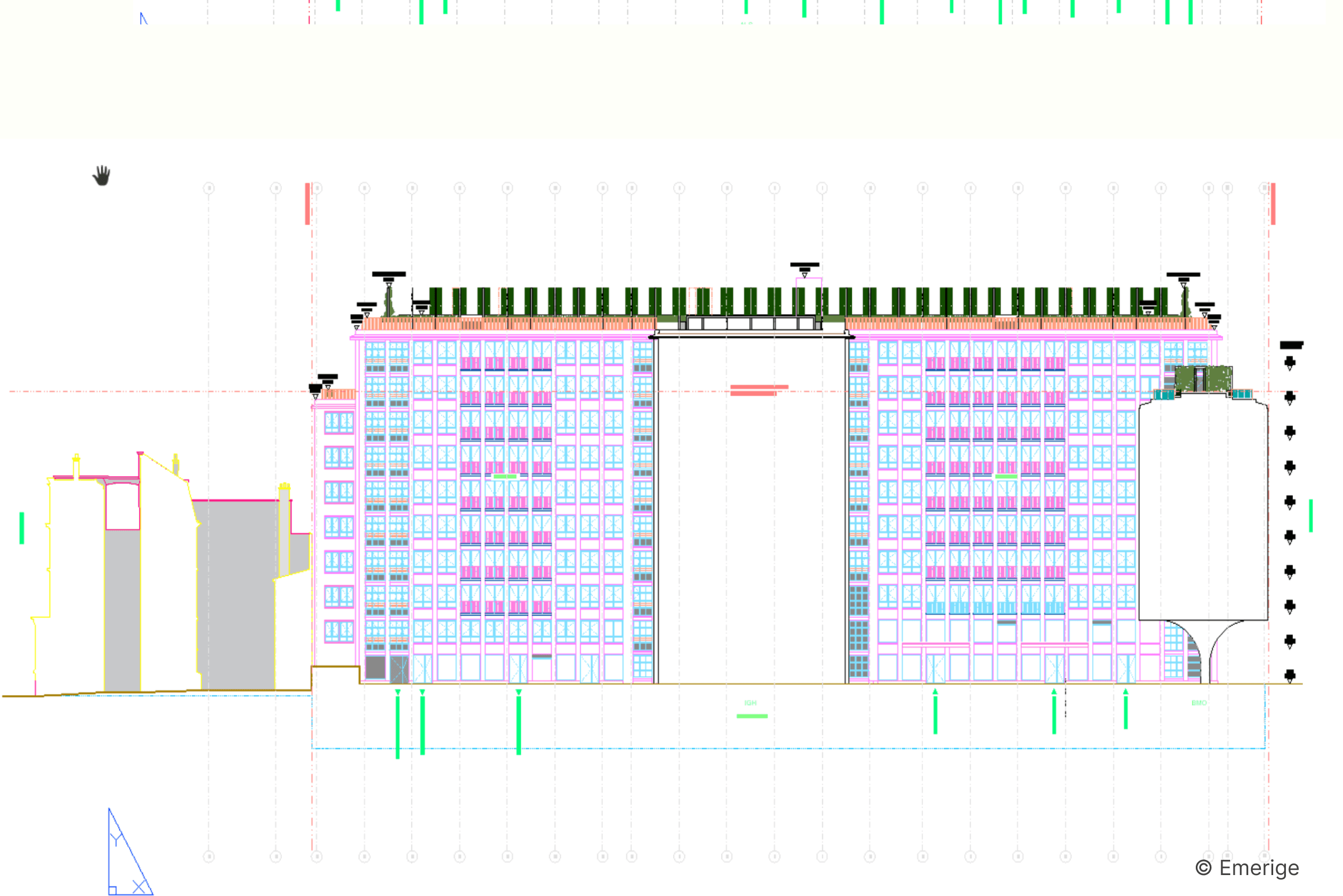Click the green bar at far left edge
1343x896 pixels.
(x=22, y=528)
